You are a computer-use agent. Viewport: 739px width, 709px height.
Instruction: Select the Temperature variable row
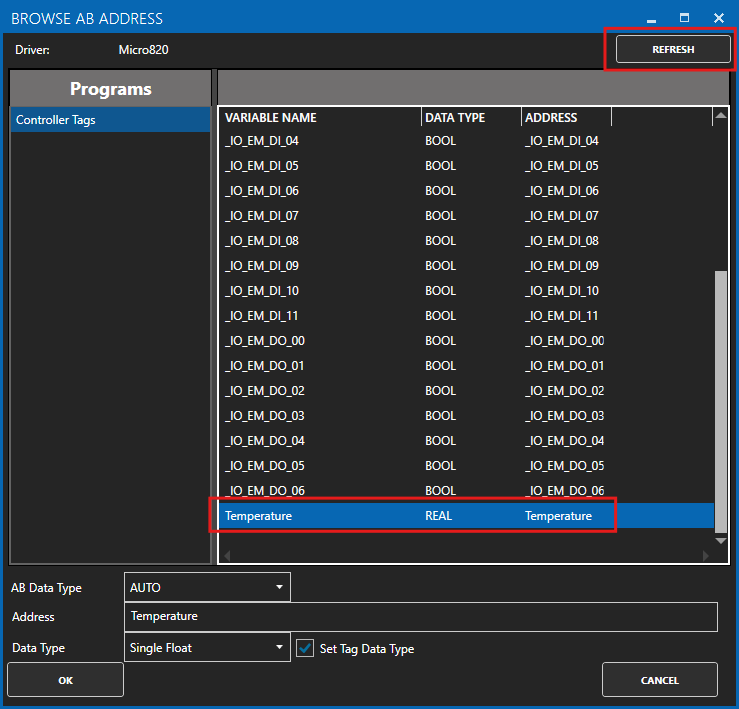tap(467, 515)
